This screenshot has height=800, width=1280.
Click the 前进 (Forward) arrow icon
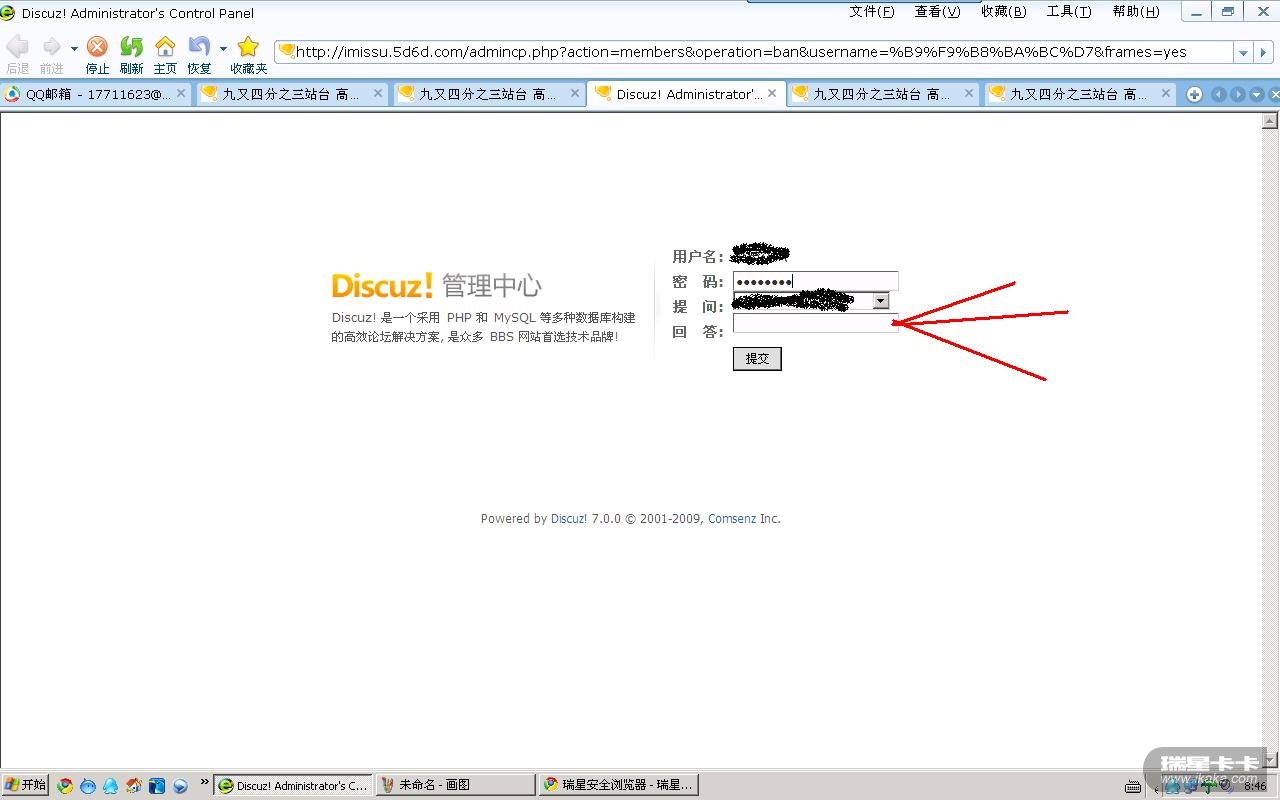pos(51,47)
